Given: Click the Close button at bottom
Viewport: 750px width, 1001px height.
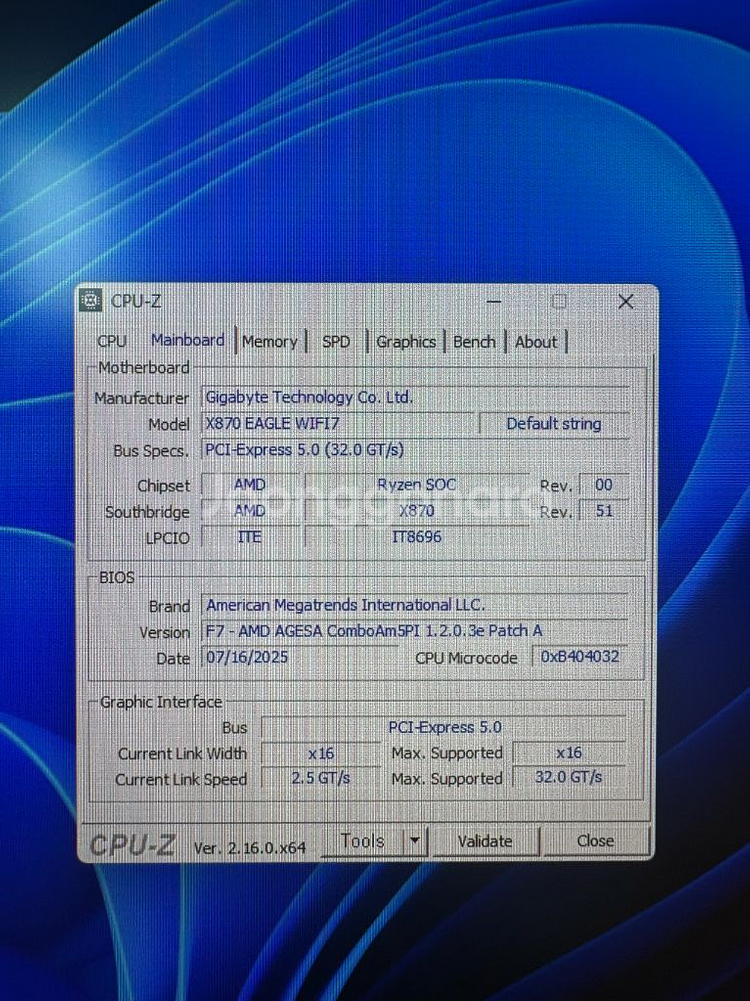Looking at the screenshot, I should (x=596, y=841).
